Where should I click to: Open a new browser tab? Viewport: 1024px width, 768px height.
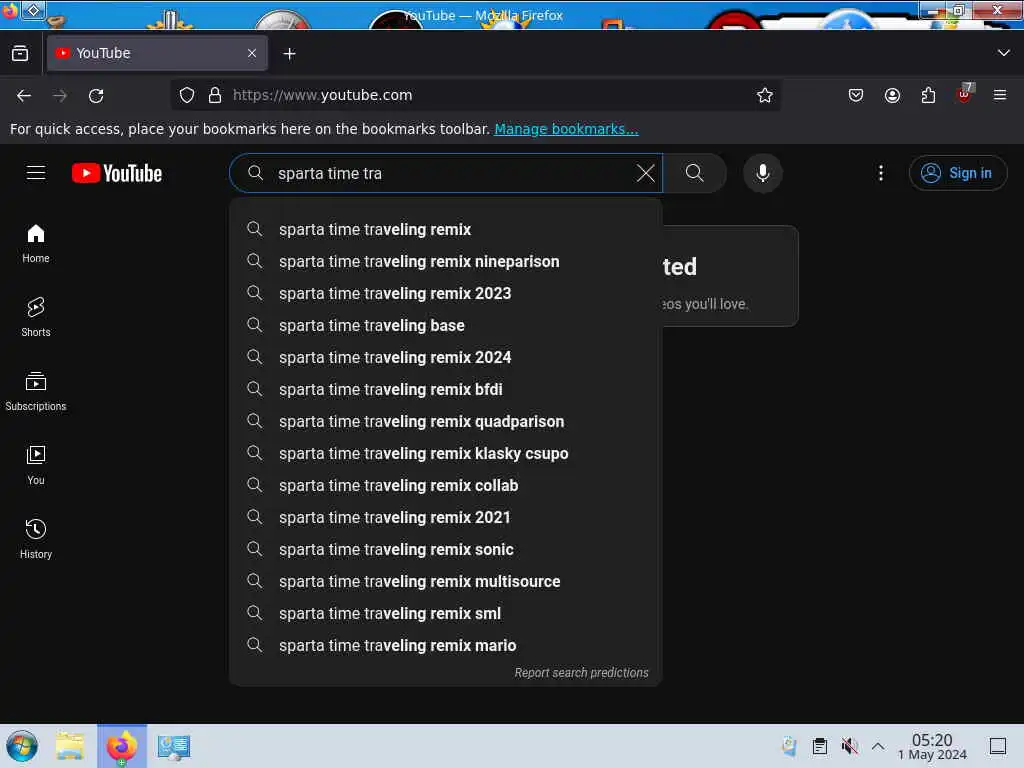[289, 54]
